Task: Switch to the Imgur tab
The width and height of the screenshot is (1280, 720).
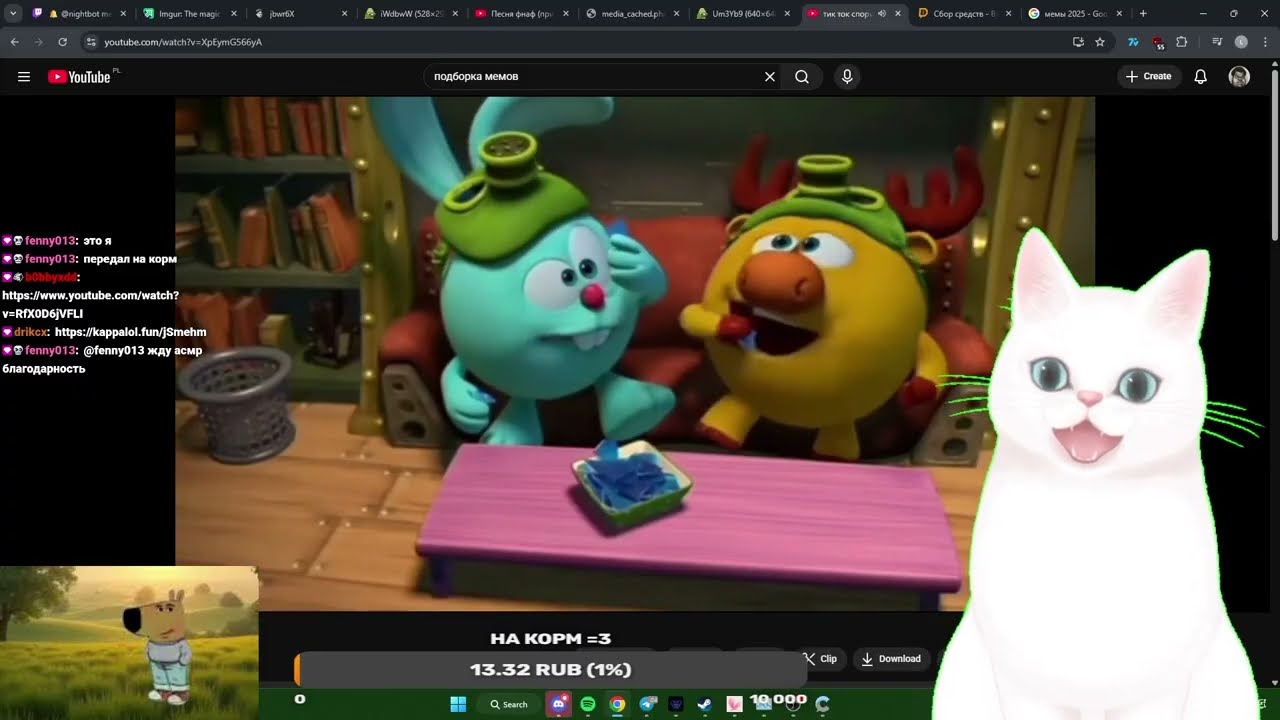Action: 190,14
